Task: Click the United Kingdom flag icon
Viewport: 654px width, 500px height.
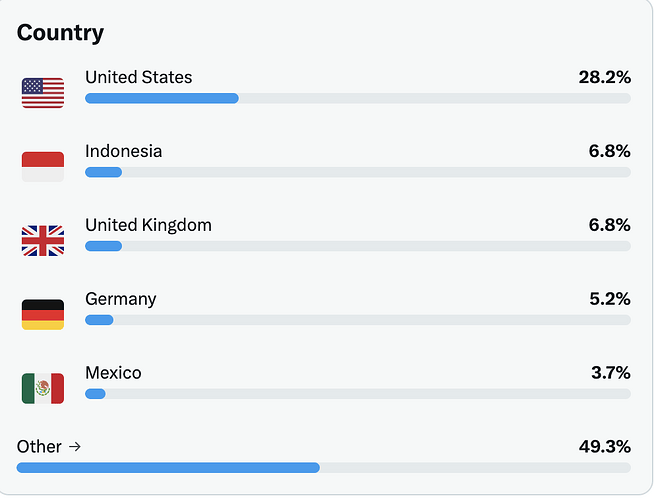Action: tap(43, 240)
